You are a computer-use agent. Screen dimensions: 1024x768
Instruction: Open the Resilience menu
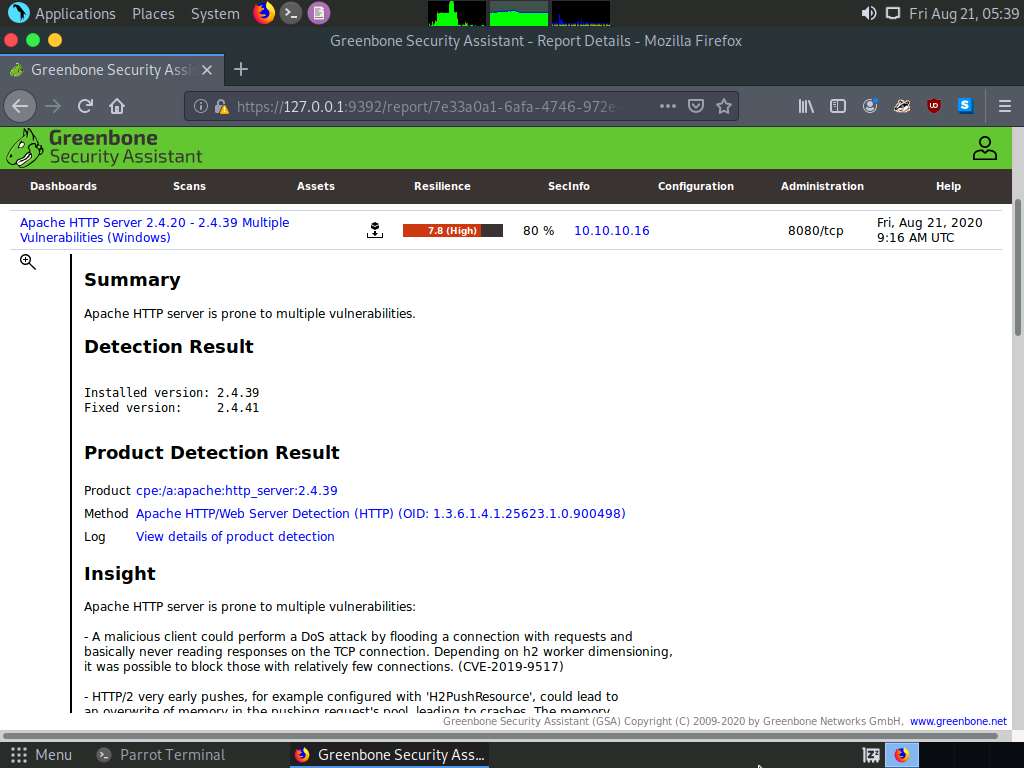[442, 186]
